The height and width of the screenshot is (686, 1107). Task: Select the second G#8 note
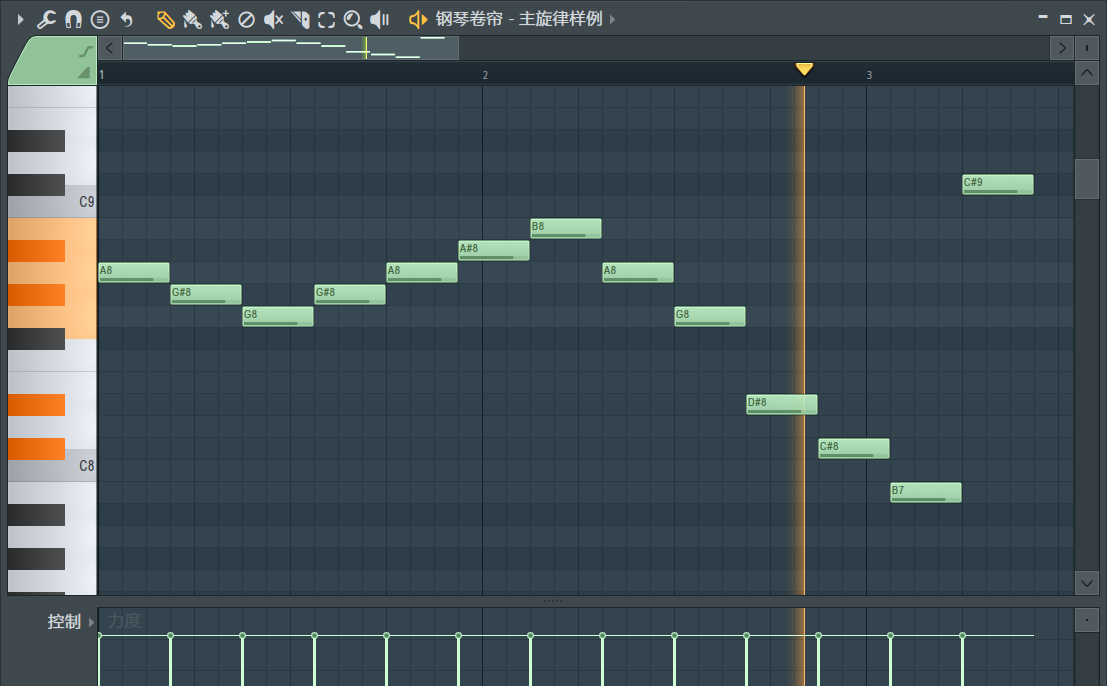coord(349,294)
